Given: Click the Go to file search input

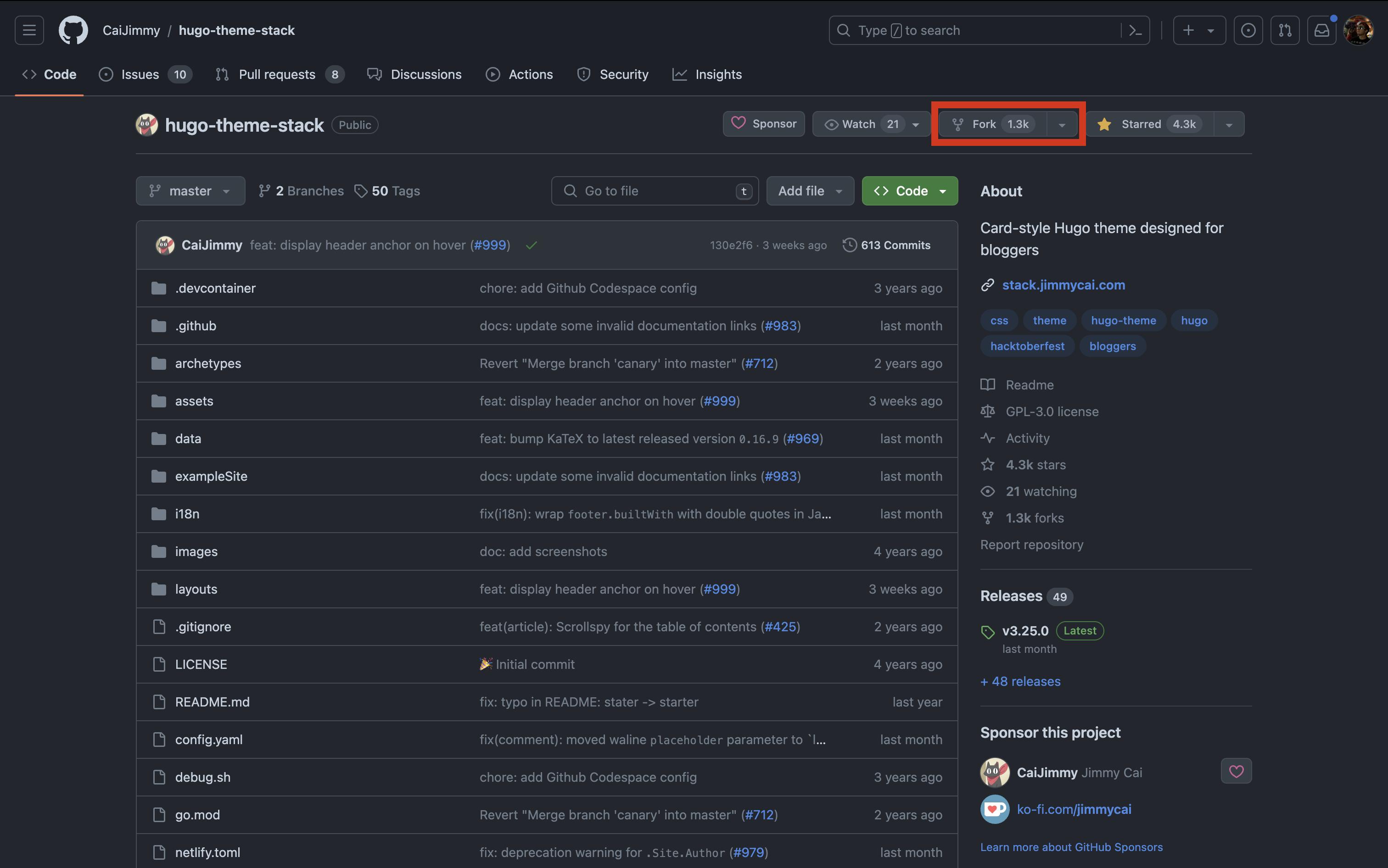Looking at the screenshot, I should (654, 190).
